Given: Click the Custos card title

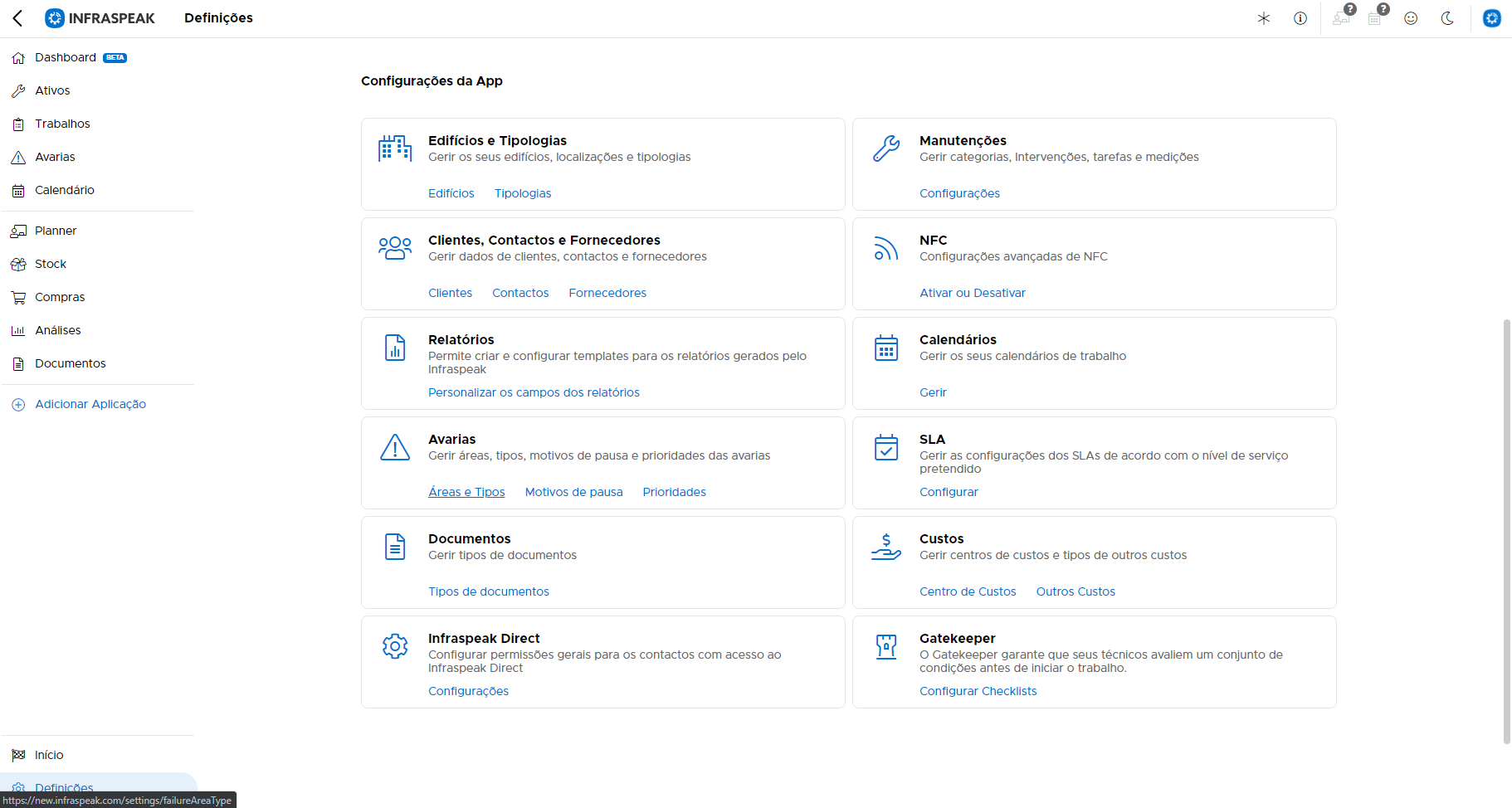Looking at the screenshot, I should tap(941, 538).
